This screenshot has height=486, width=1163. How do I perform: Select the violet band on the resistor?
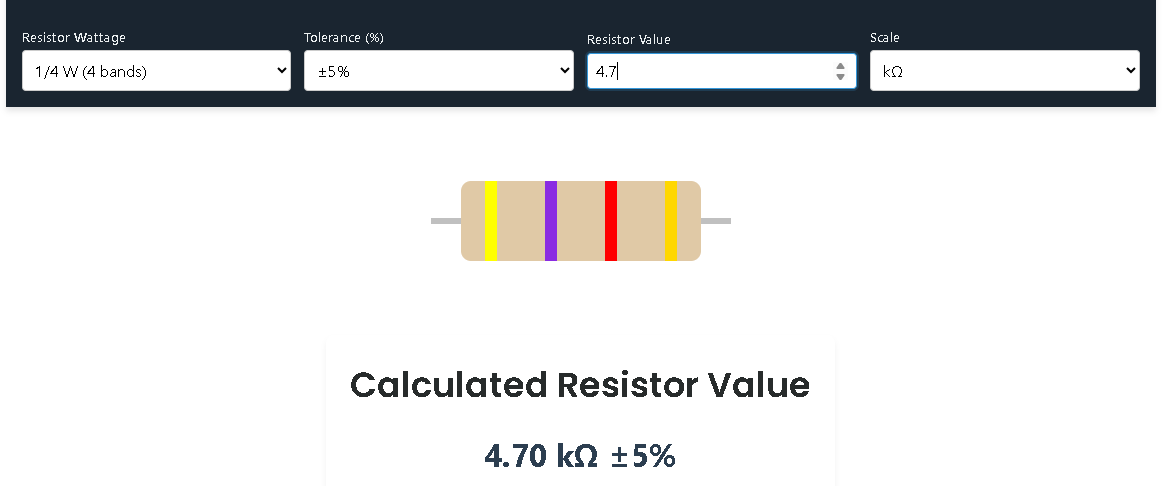coord(551,221)
